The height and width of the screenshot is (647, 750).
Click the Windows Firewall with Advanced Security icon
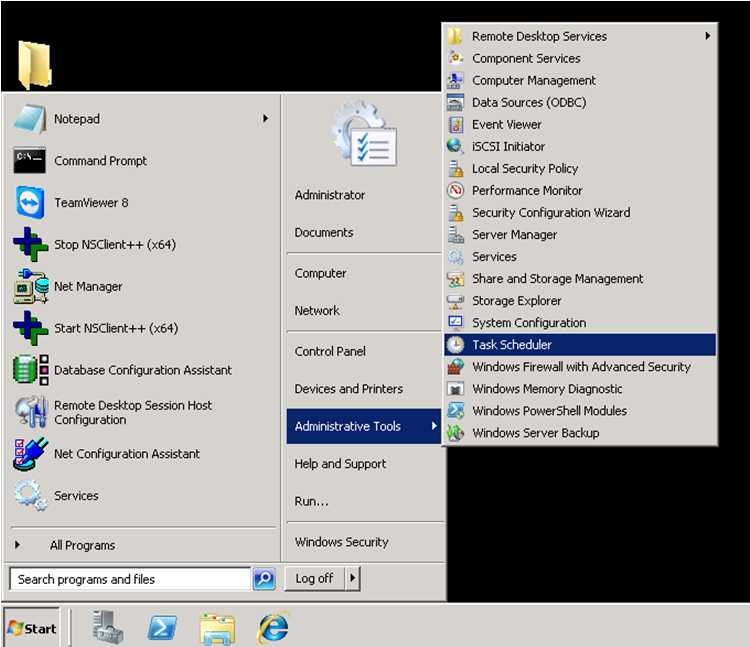pyautogui.click(x=455, y=367)
